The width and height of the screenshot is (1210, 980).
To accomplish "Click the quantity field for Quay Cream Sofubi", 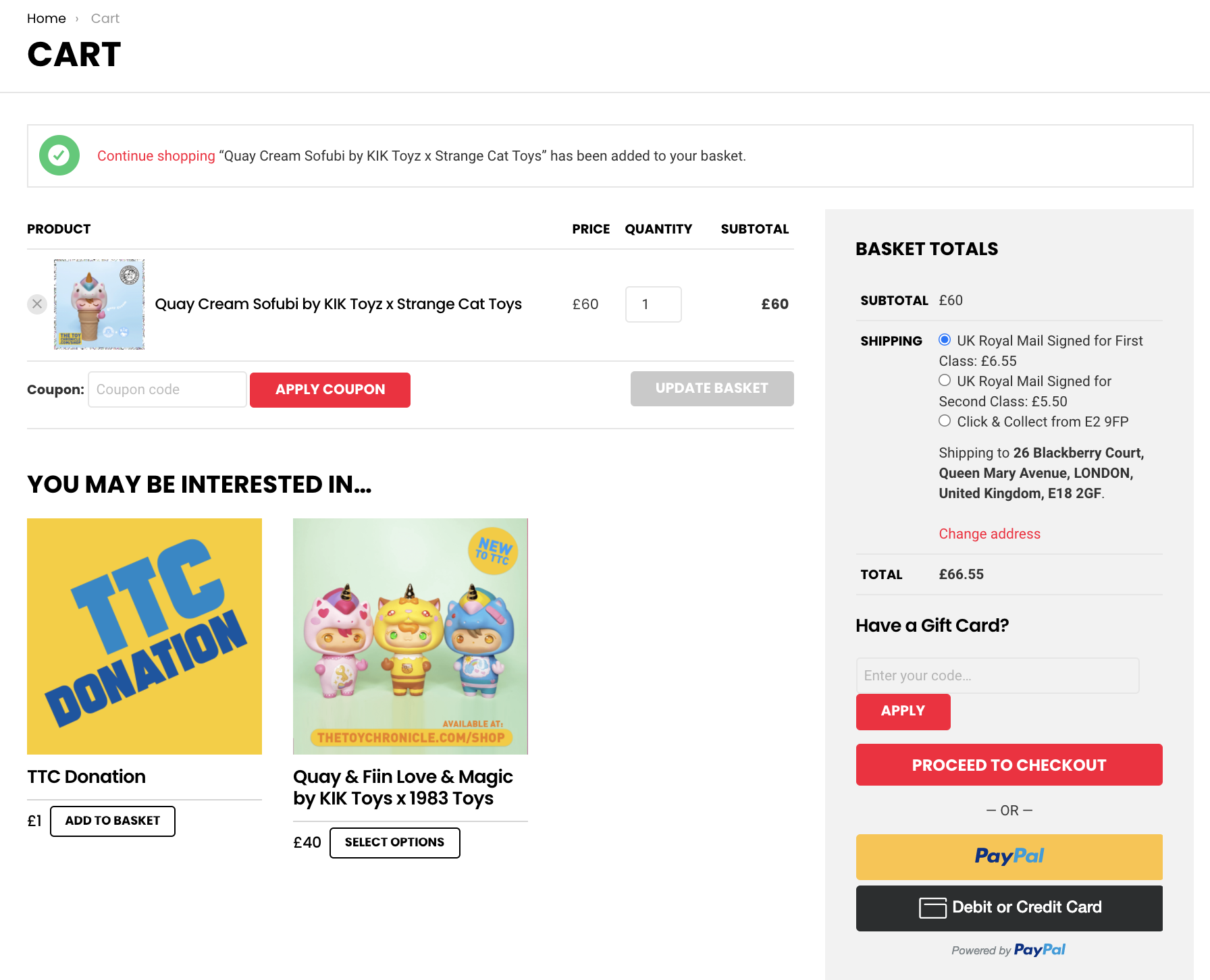I will tap(653, 304).
